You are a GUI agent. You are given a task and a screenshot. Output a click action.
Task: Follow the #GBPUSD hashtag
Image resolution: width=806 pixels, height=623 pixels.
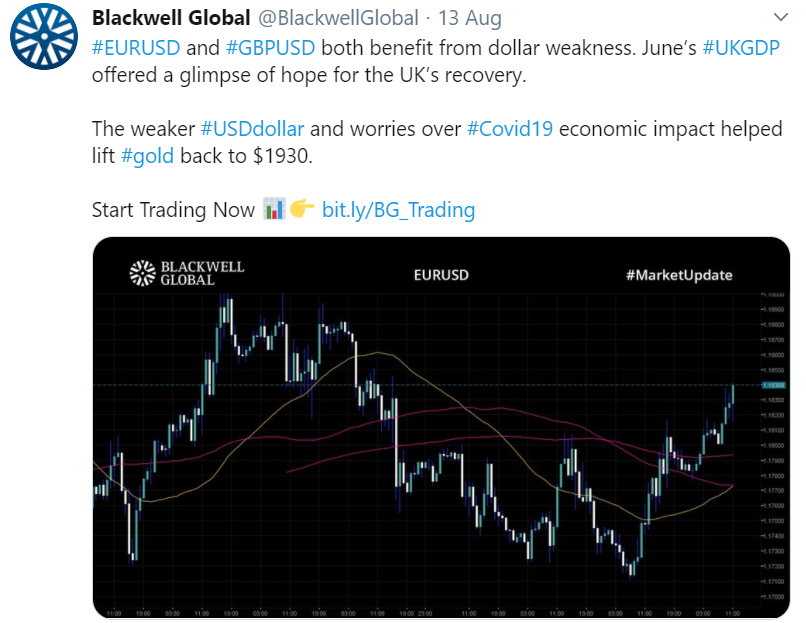tap(270, 48)
